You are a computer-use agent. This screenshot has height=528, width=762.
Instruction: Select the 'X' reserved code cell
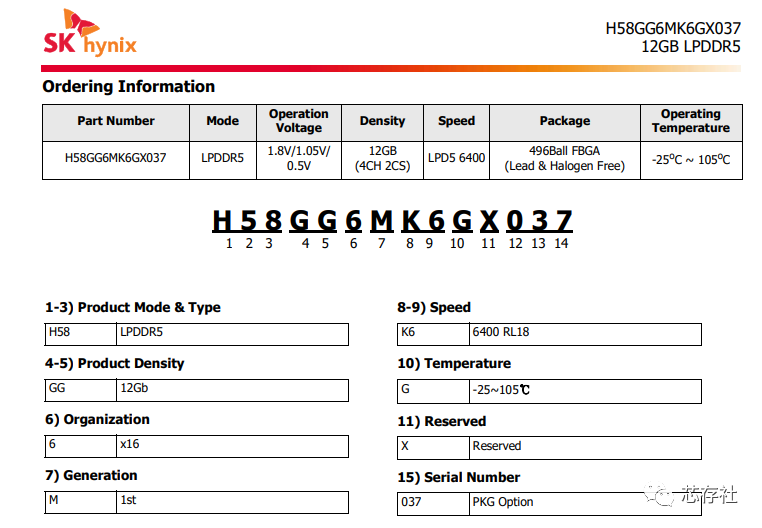(x=433, y=448)
